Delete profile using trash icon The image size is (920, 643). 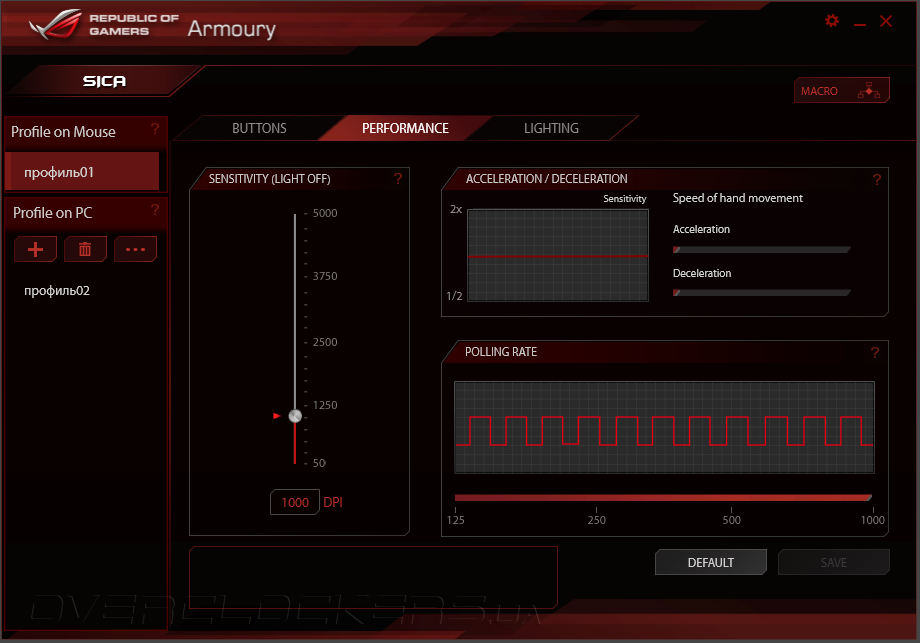(85, 249)
